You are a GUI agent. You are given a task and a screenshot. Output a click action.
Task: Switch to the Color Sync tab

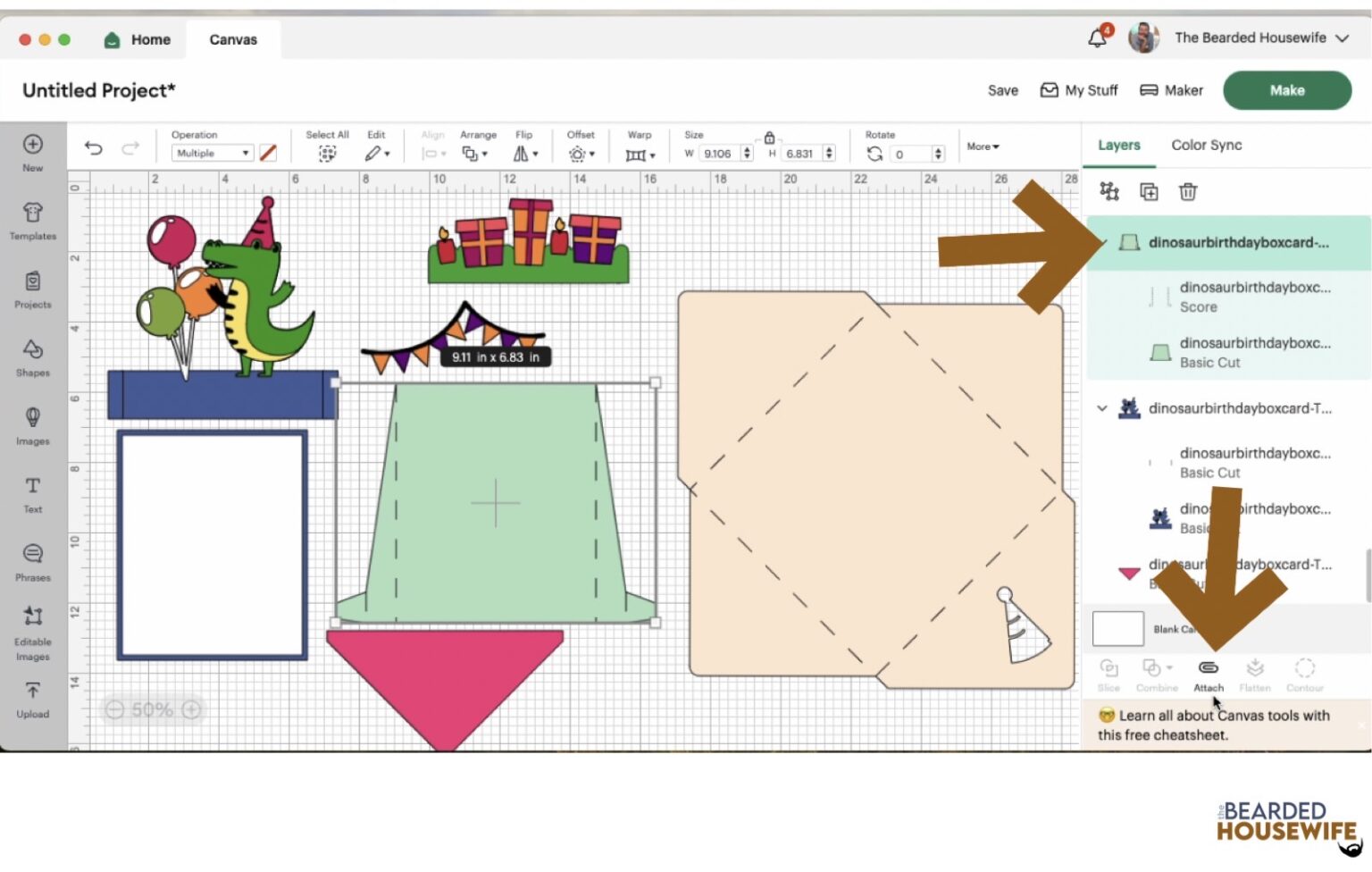pos(1206,145)
